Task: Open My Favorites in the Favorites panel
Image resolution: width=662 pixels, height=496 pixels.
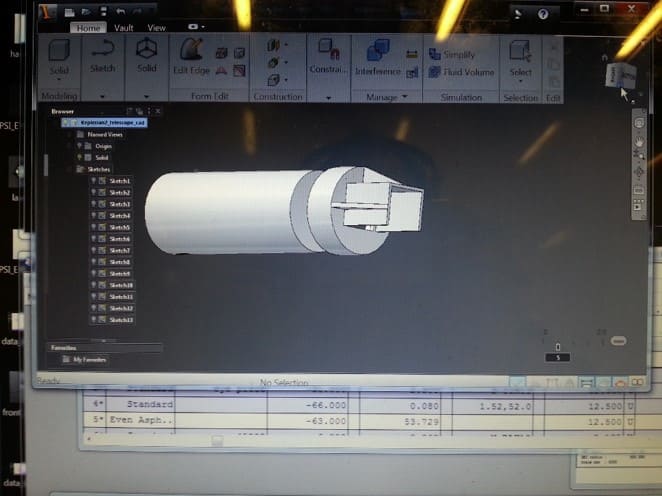Action: tap(84, 358)
